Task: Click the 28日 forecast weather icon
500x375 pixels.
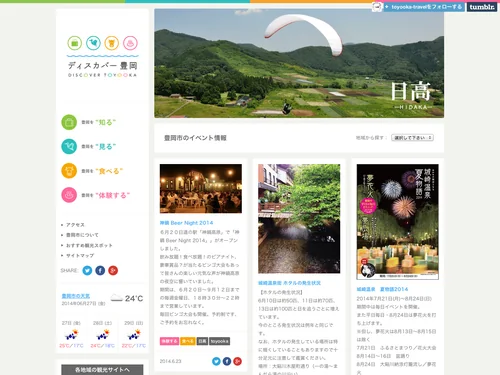Action: click(x=103, y=334)
